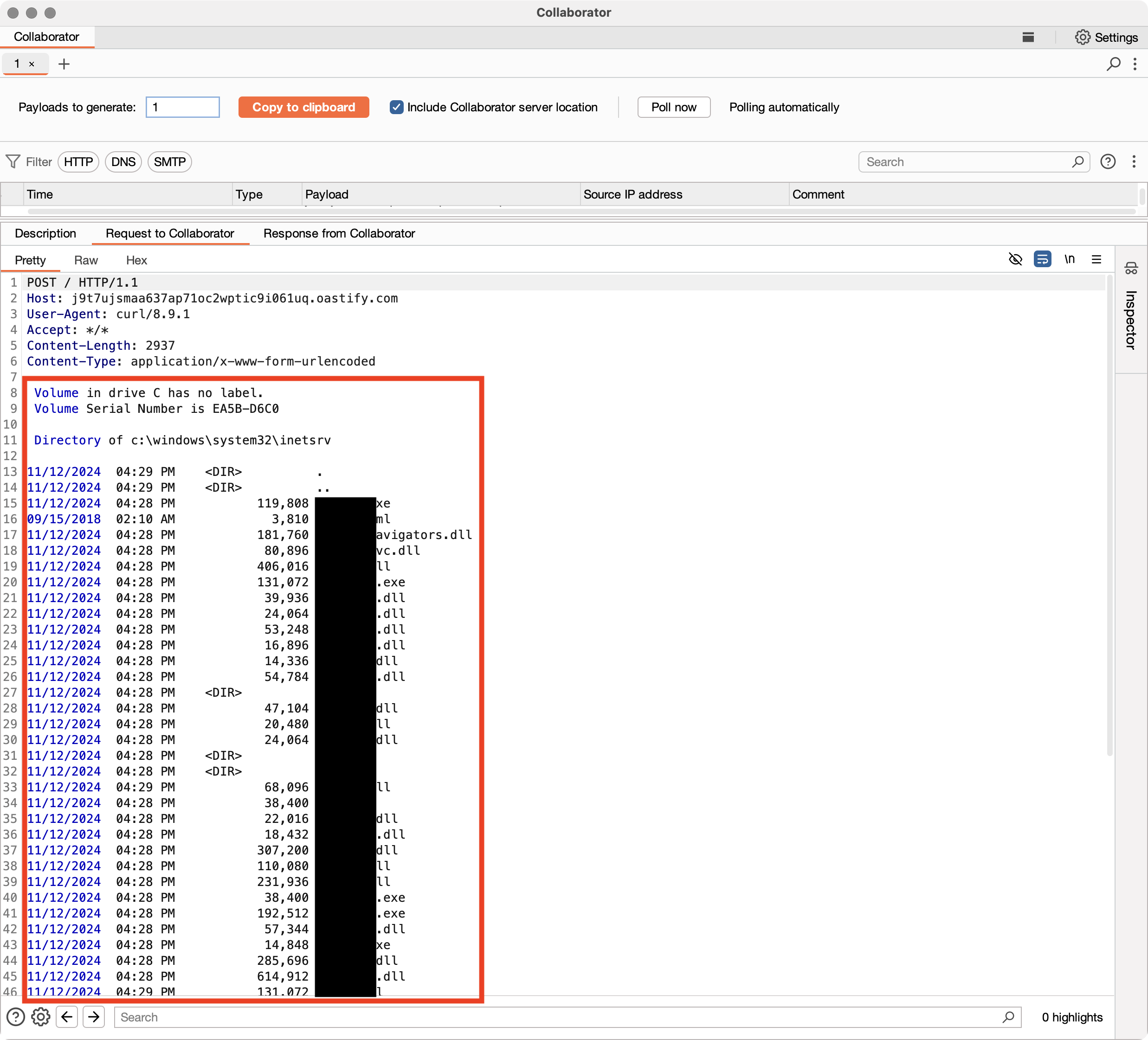
Task: Sort by the Type column header
Action: 267,194
